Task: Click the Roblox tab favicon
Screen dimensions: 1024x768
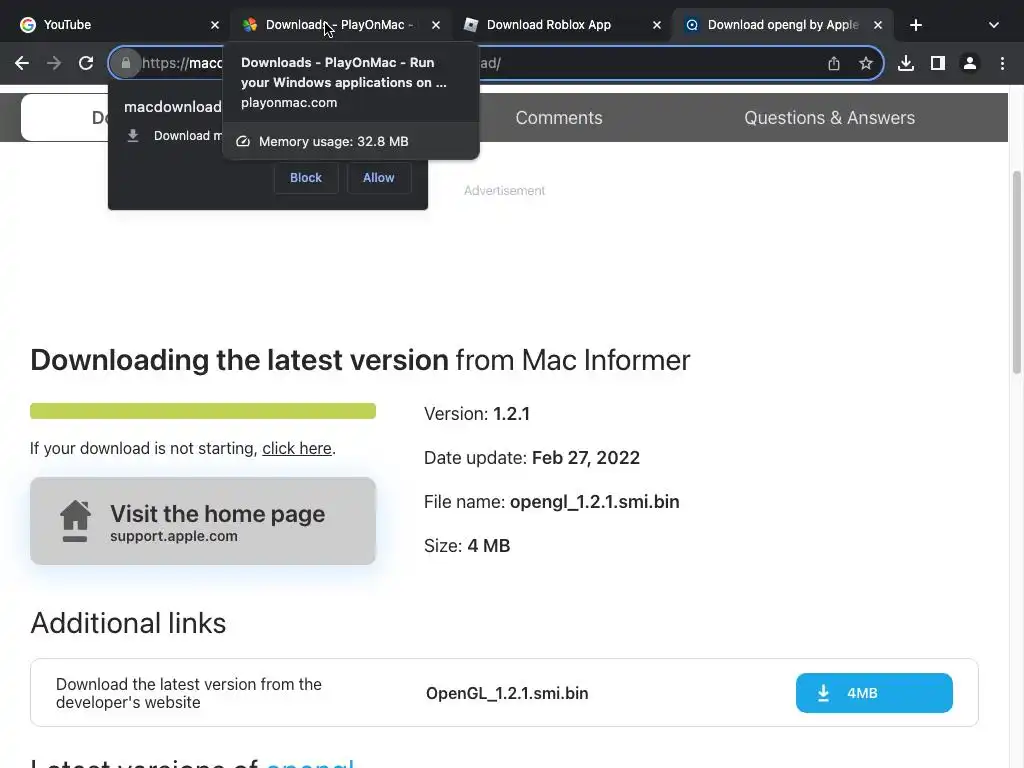Action: pyautogui.click(x=470, y=25)
